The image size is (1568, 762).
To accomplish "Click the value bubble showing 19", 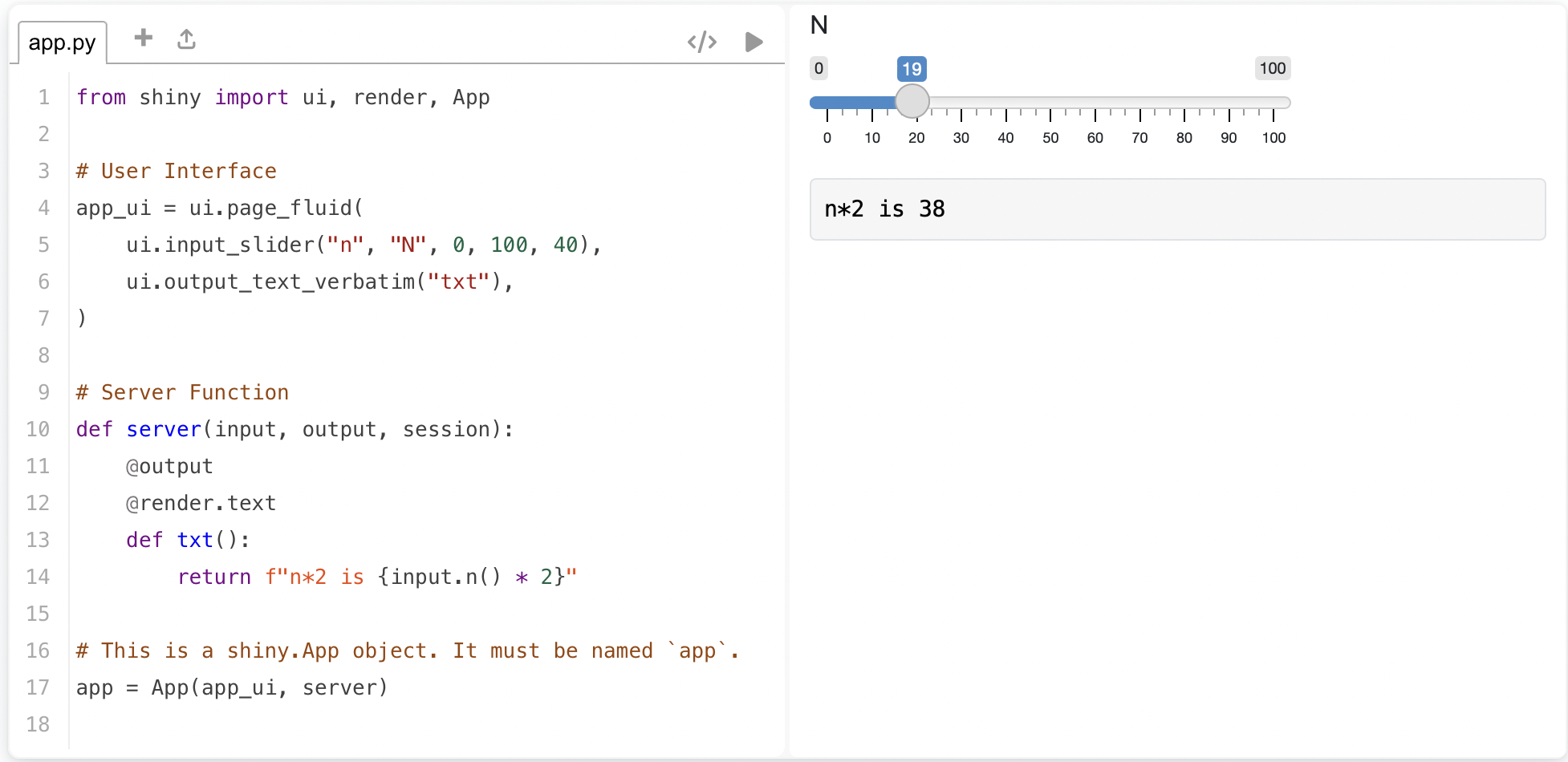I will [911, 69].
